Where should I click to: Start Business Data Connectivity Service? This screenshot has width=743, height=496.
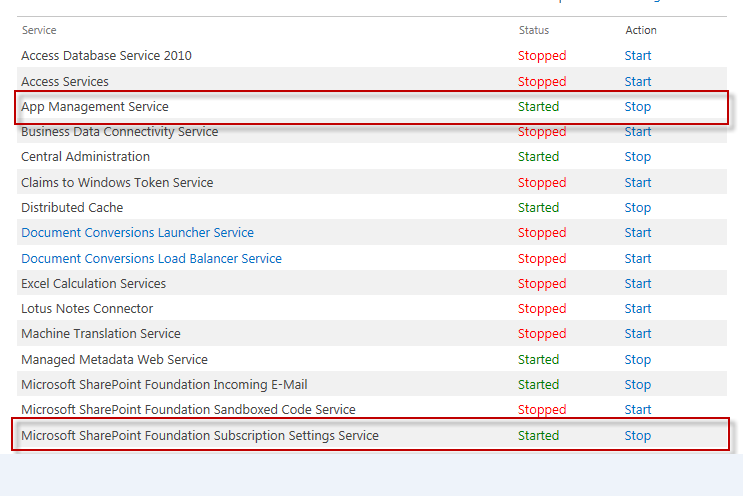tap(638, 132)
